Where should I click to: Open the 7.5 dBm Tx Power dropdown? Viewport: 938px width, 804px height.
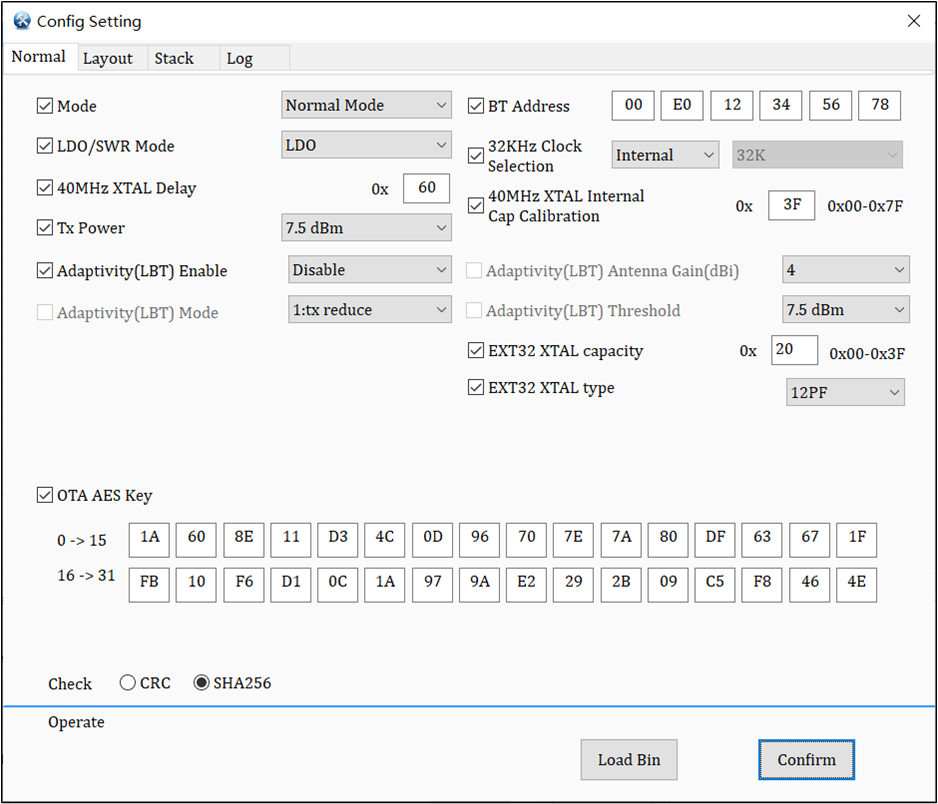(366, 228)
